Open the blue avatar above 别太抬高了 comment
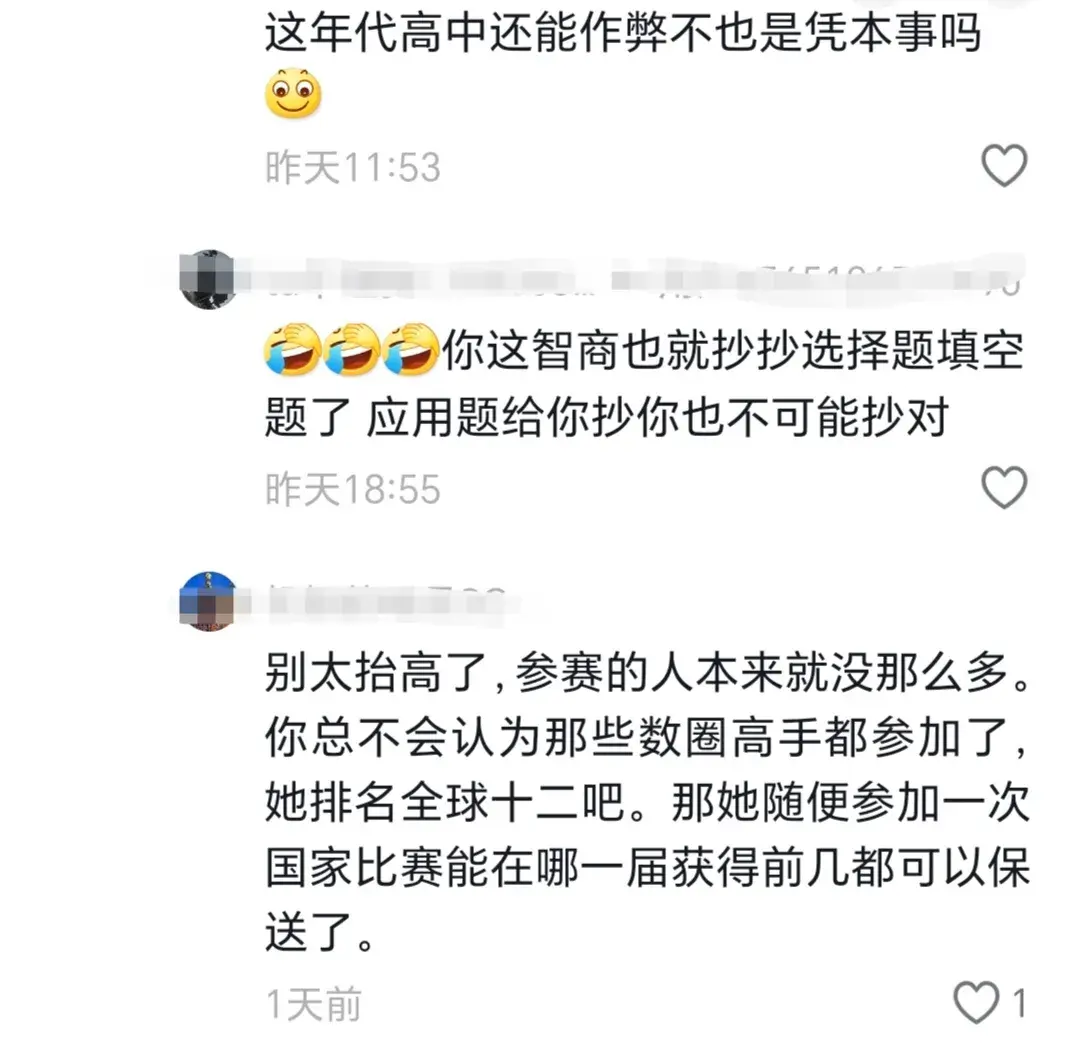The height and width of the screenshot is (1043, 1079). click(208, 601)
